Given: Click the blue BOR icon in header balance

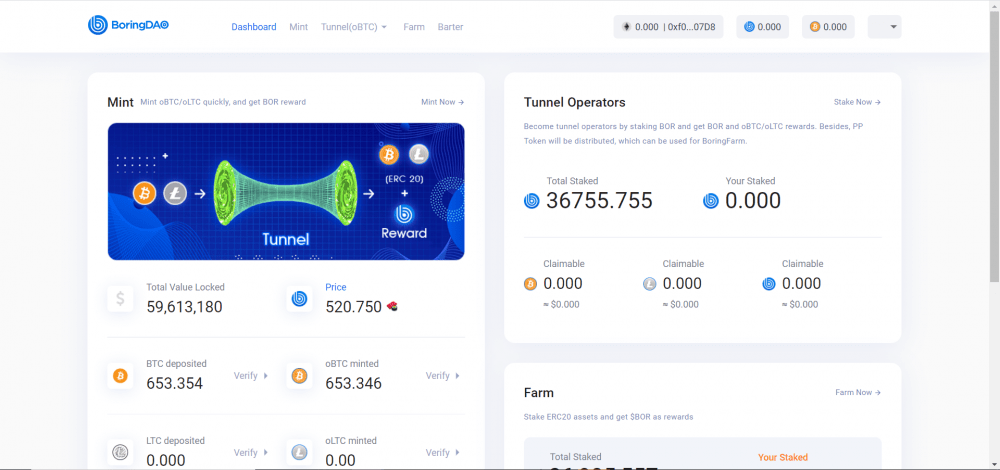Looking at the screenshot, I should click(x=749, y=27).
